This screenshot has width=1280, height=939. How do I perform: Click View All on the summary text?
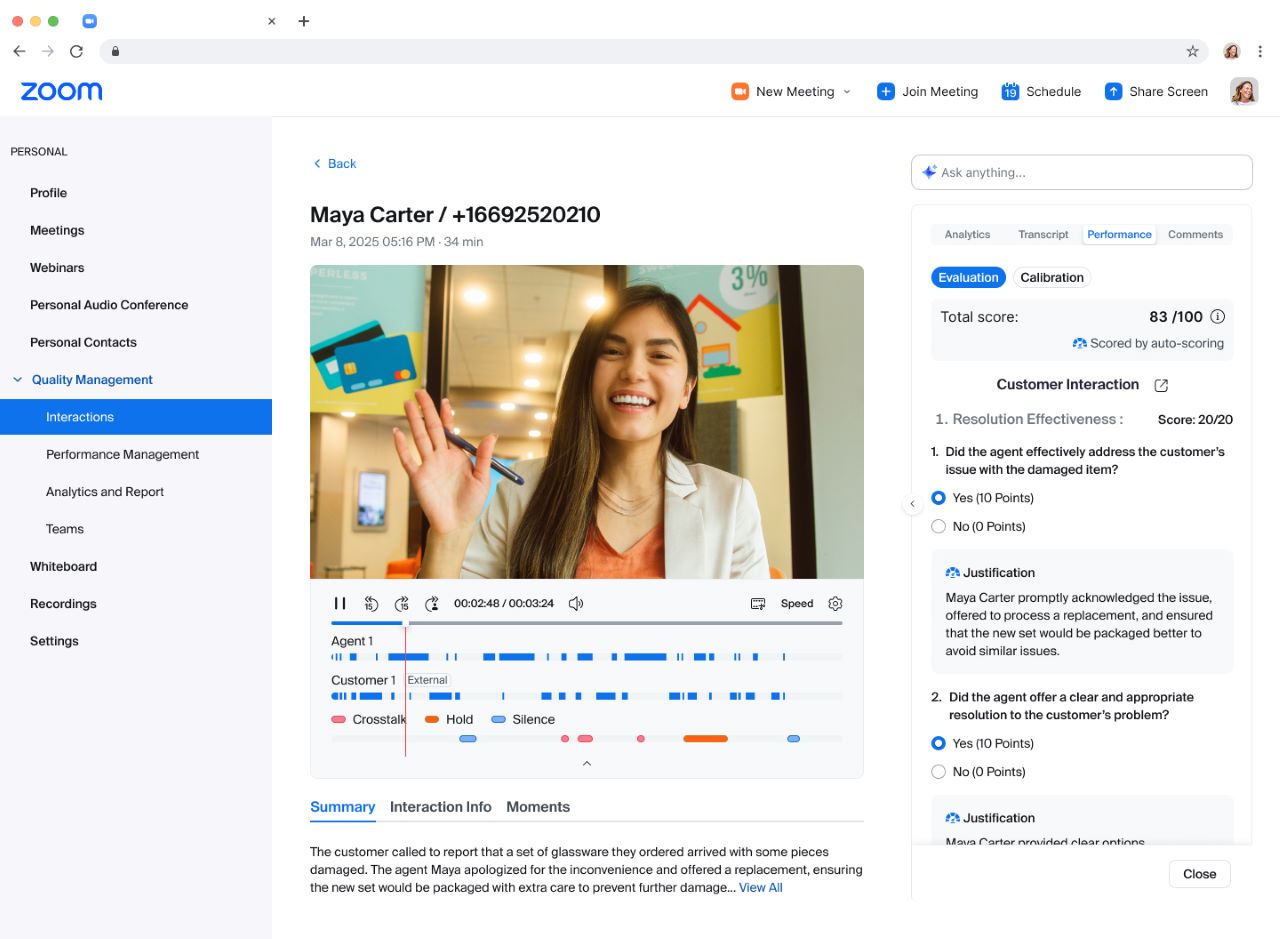(x=760, y=887)
